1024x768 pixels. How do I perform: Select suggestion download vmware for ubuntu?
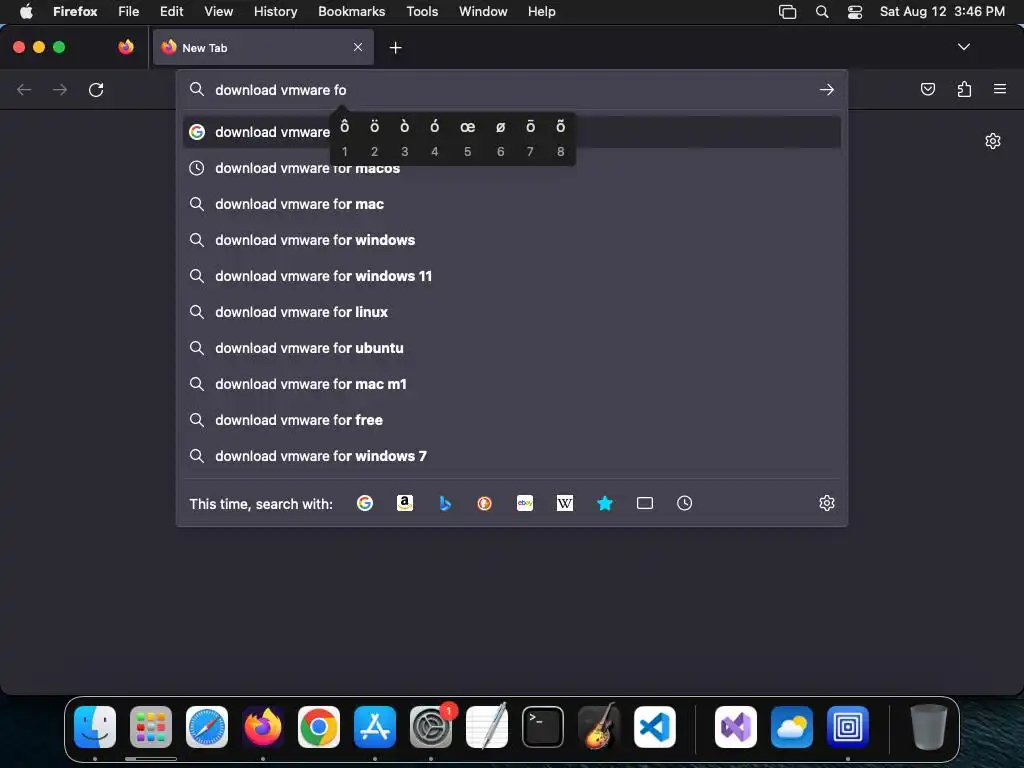[512, 348]
